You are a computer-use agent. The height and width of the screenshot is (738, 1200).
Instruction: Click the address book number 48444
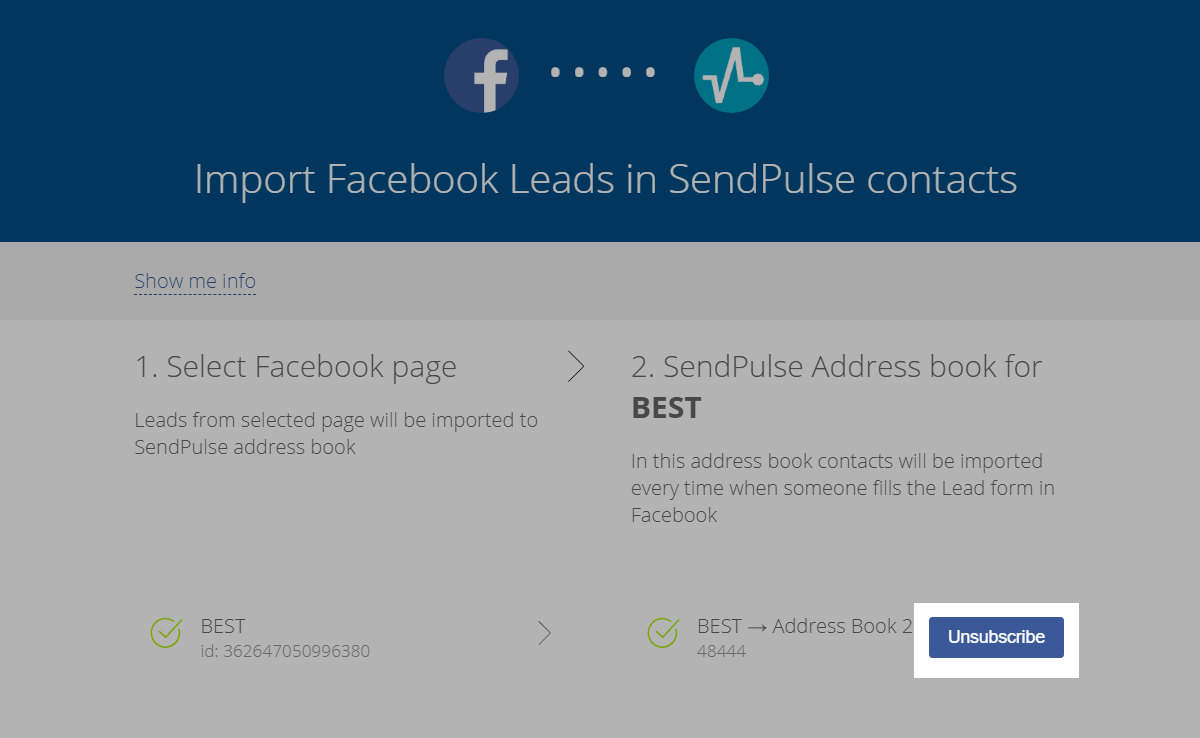point(721,651)
